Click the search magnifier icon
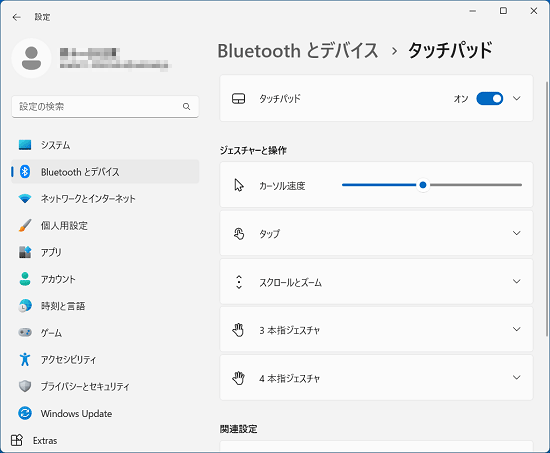This screenshot has height=453, width=550. click(187, 106)
